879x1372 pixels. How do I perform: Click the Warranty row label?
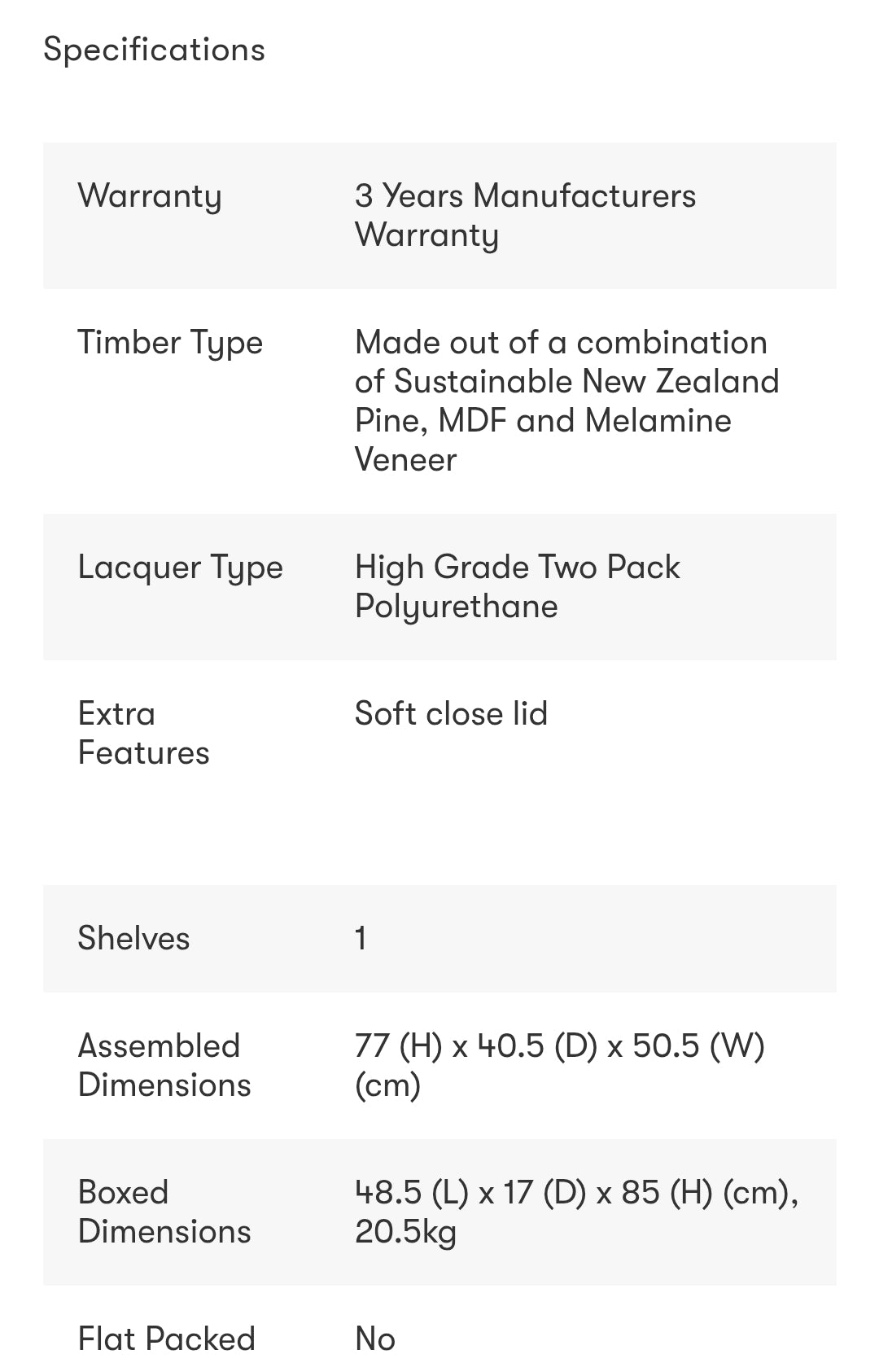pyautogui.click(x=150, y=196)
